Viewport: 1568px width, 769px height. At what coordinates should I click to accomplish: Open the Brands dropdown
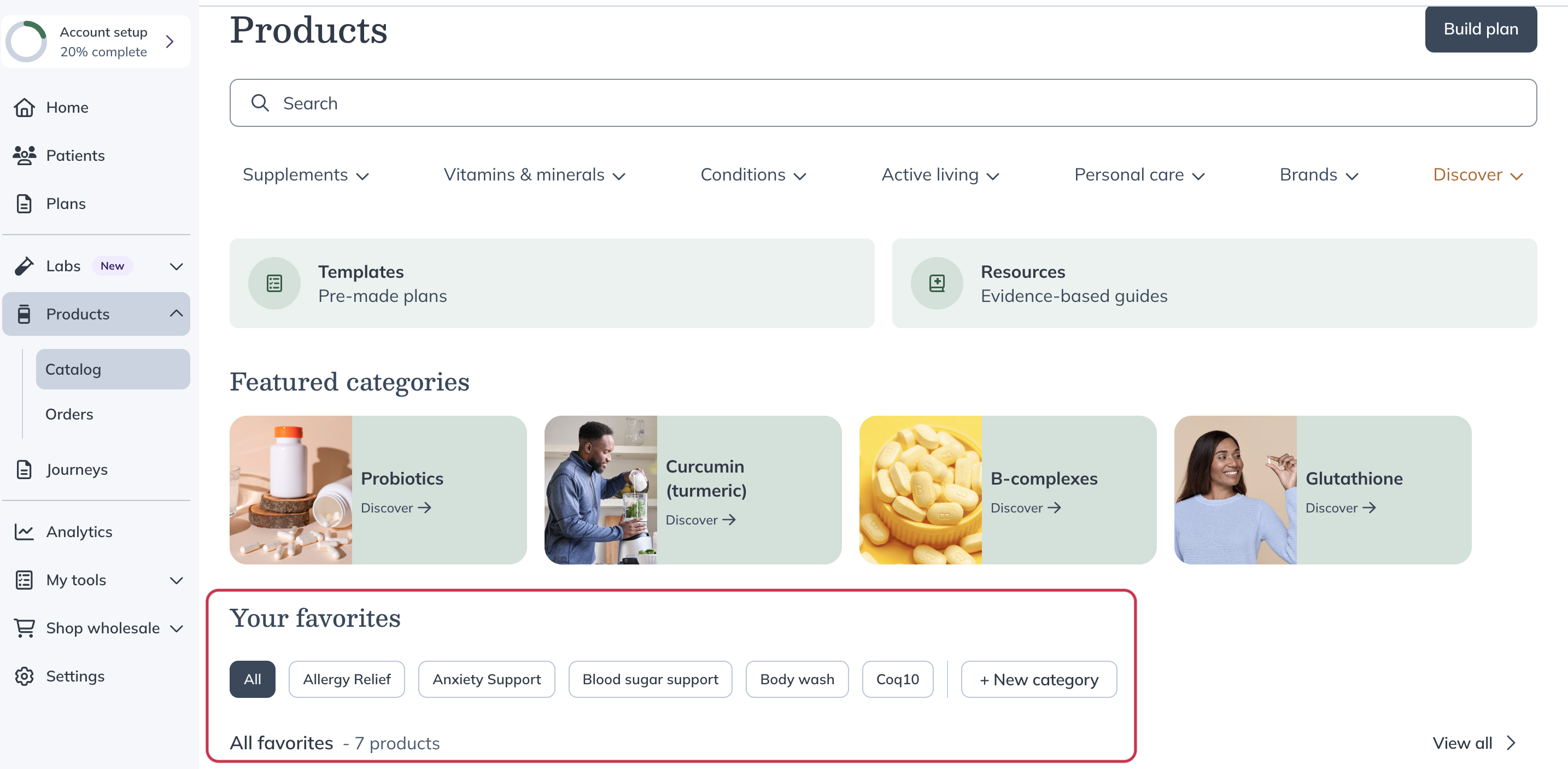[x=1319, y=176]
